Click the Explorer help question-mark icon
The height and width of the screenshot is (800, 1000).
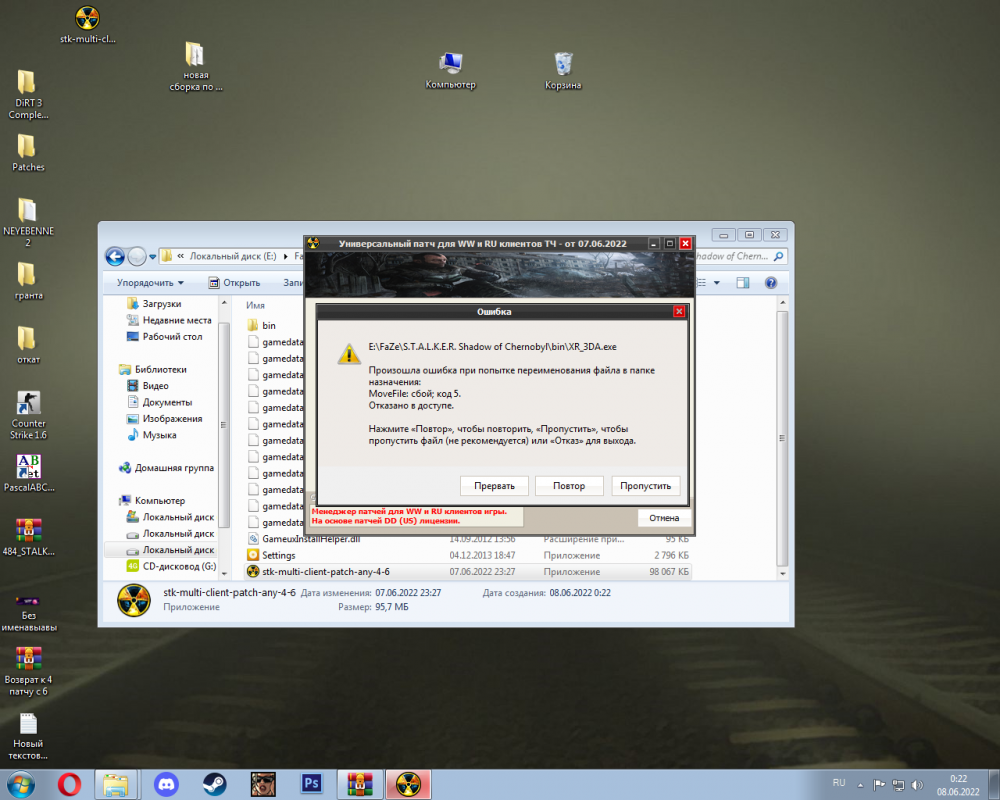(x=770, y=283)
